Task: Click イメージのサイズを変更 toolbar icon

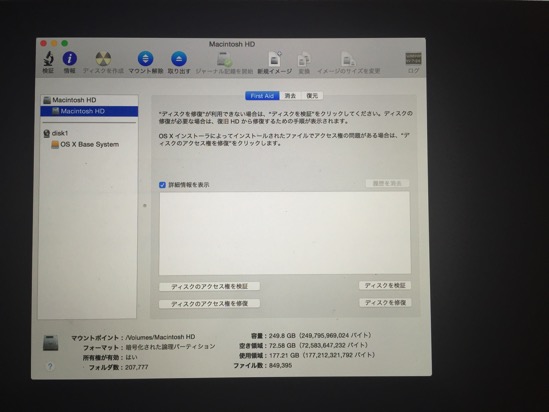Action: [348, 59]
